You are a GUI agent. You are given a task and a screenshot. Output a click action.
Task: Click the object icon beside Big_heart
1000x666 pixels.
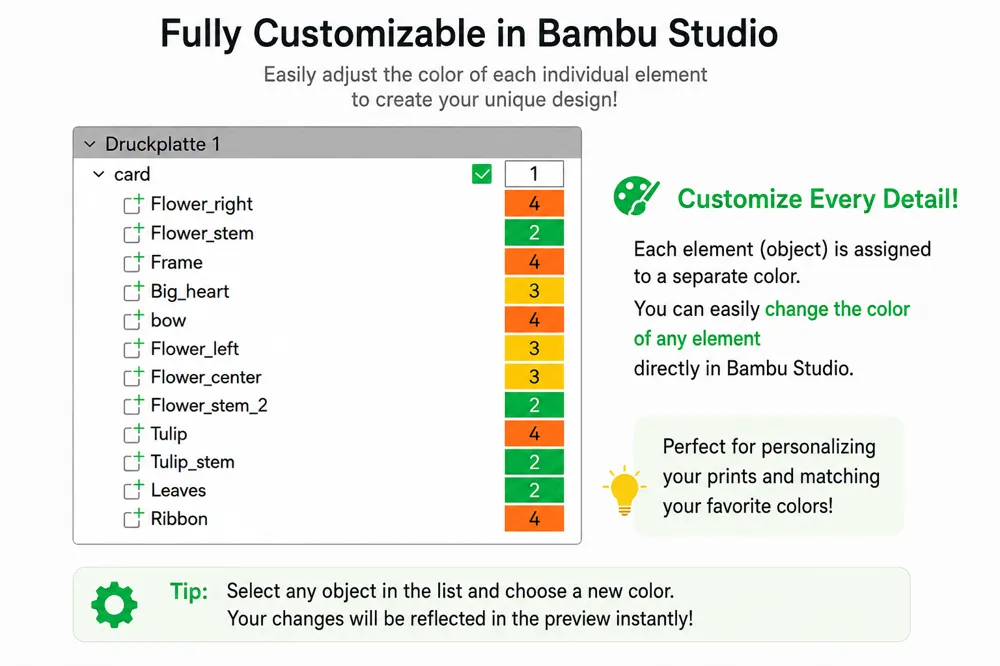(133, 291)
